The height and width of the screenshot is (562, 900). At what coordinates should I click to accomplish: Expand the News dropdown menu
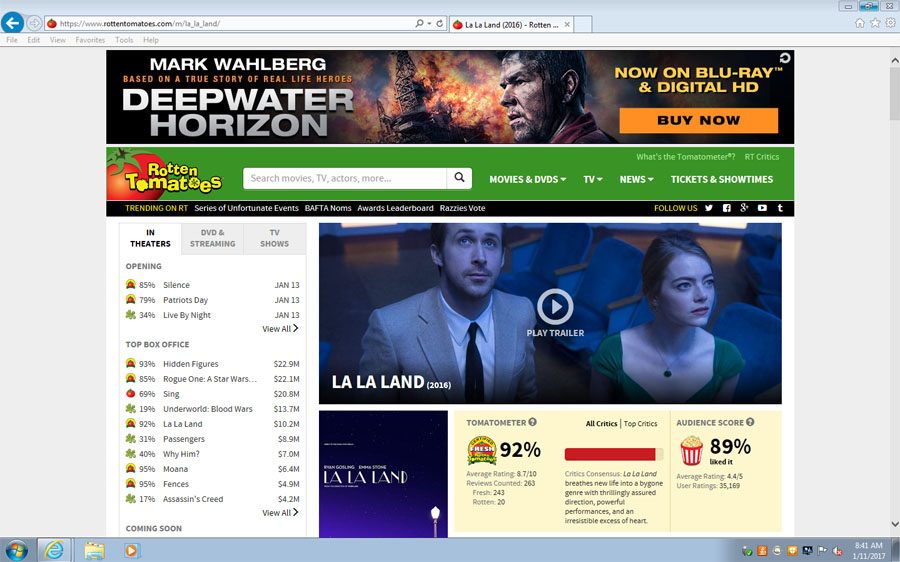[x=637, y=179]
